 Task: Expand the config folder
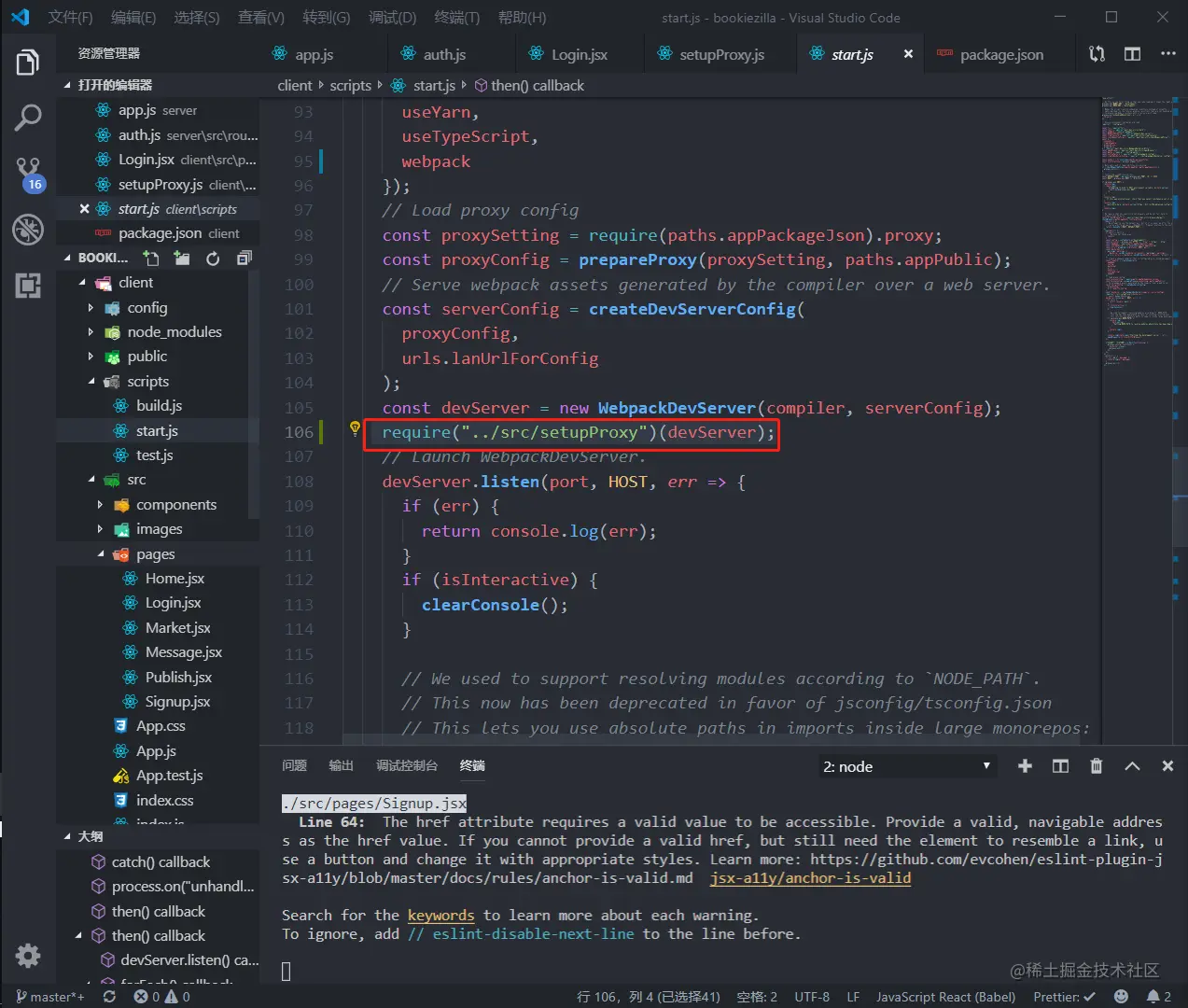tap(91, 308)
